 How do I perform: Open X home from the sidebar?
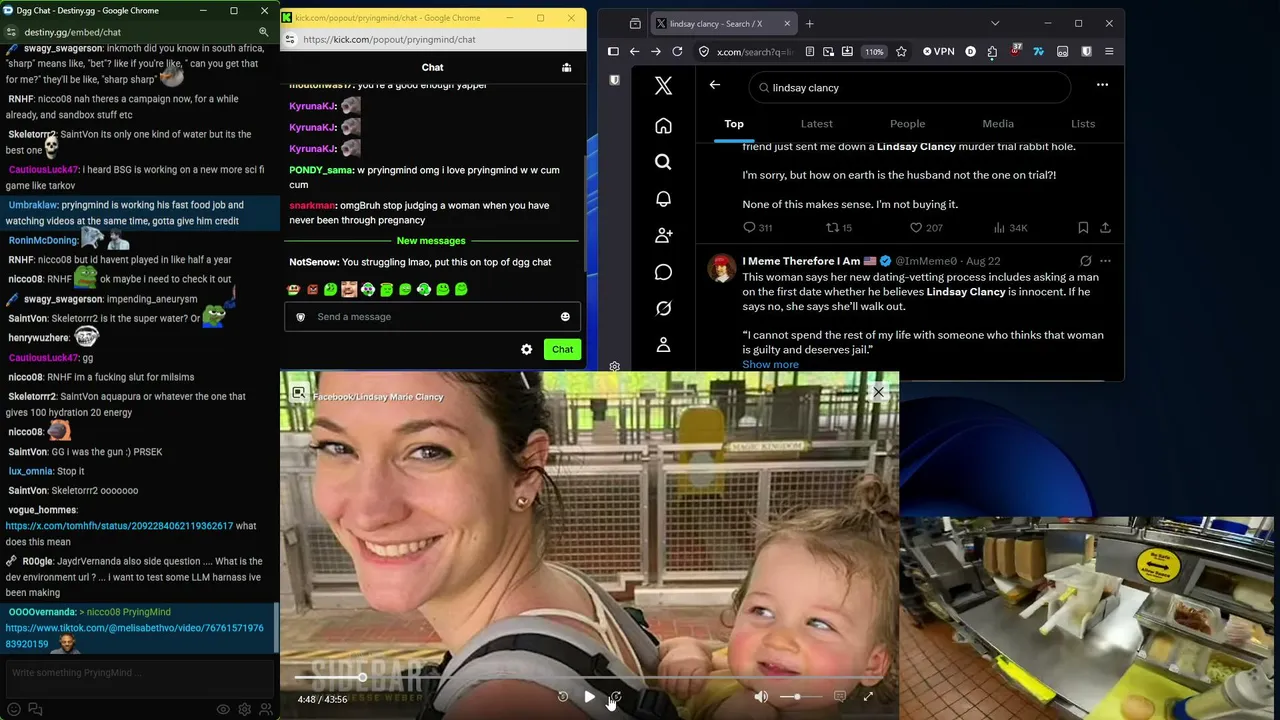663,126
